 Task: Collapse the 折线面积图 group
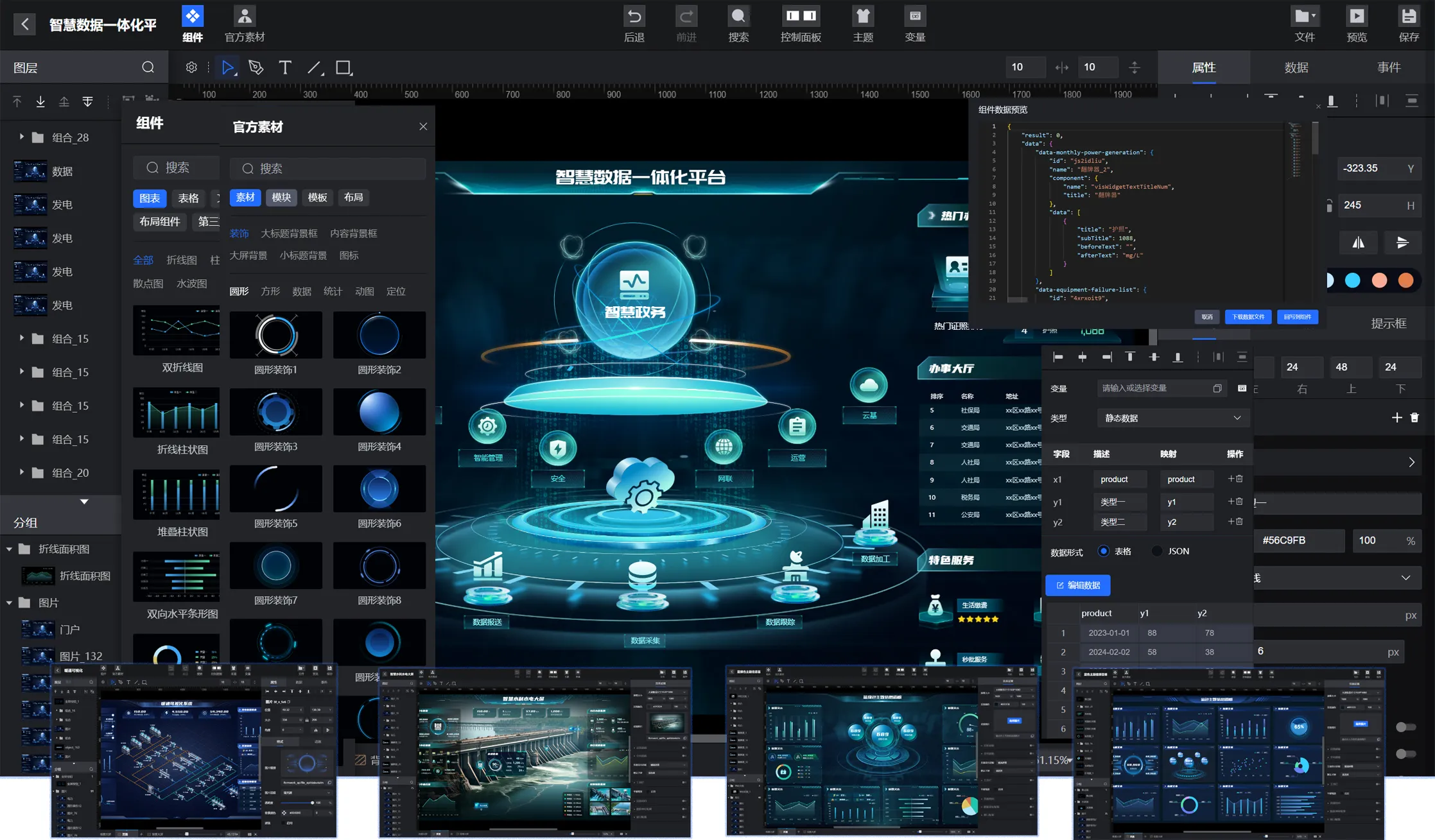tap(9, 549)
